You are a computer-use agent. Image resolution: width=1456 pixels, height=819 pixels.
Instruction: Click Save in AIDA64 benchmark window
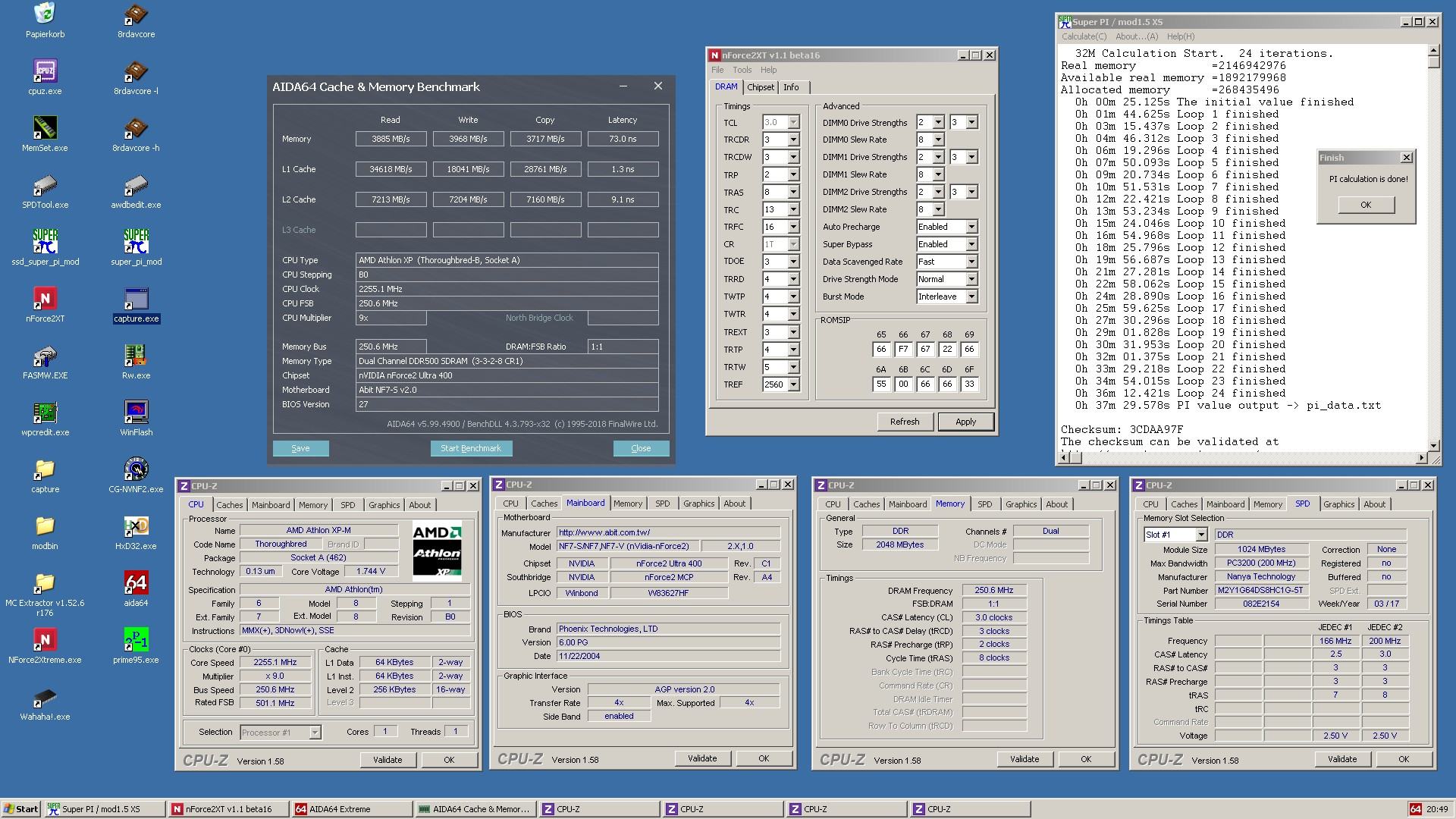tap(300, 448)
